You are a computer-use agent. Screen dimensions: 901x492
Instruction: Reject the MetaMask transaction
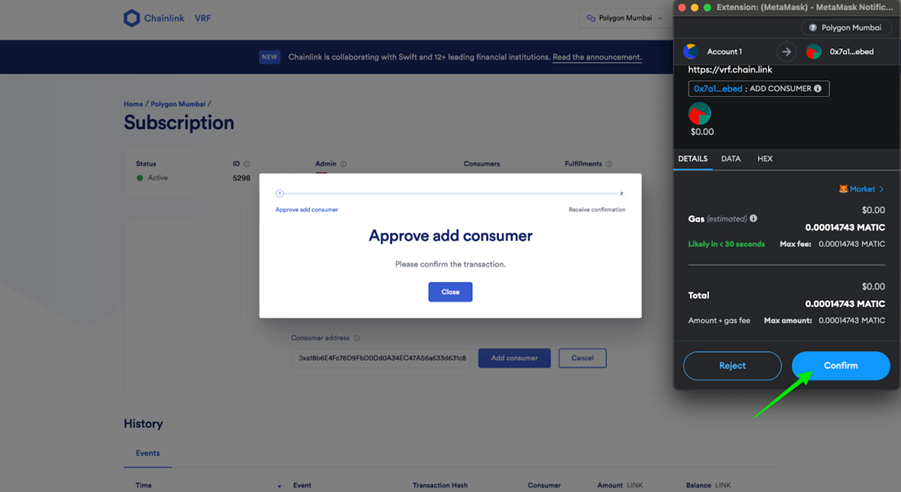click(732, 366)
